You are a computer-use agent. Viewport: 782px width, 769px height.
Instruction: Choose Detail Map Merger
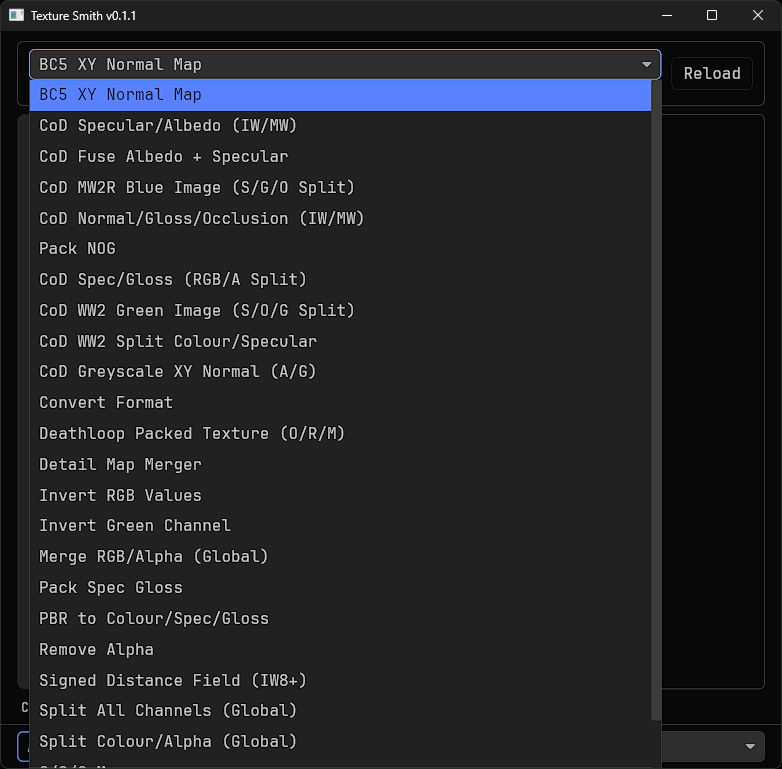click(x=341, y=465)
